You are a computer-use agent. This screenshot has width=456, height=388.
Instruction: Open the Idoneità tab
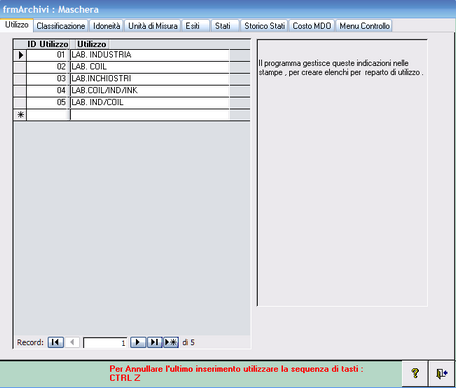coord(106,26)
